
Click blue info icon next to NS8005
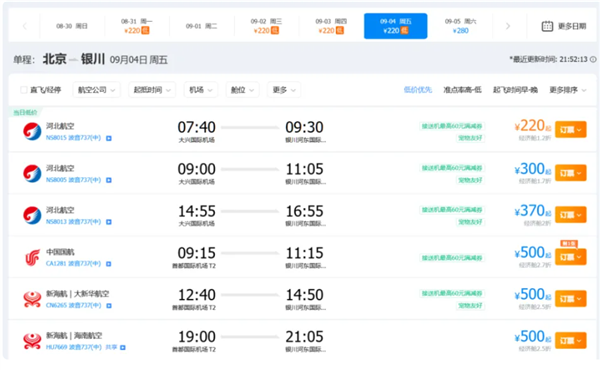(x=109, y=180)
